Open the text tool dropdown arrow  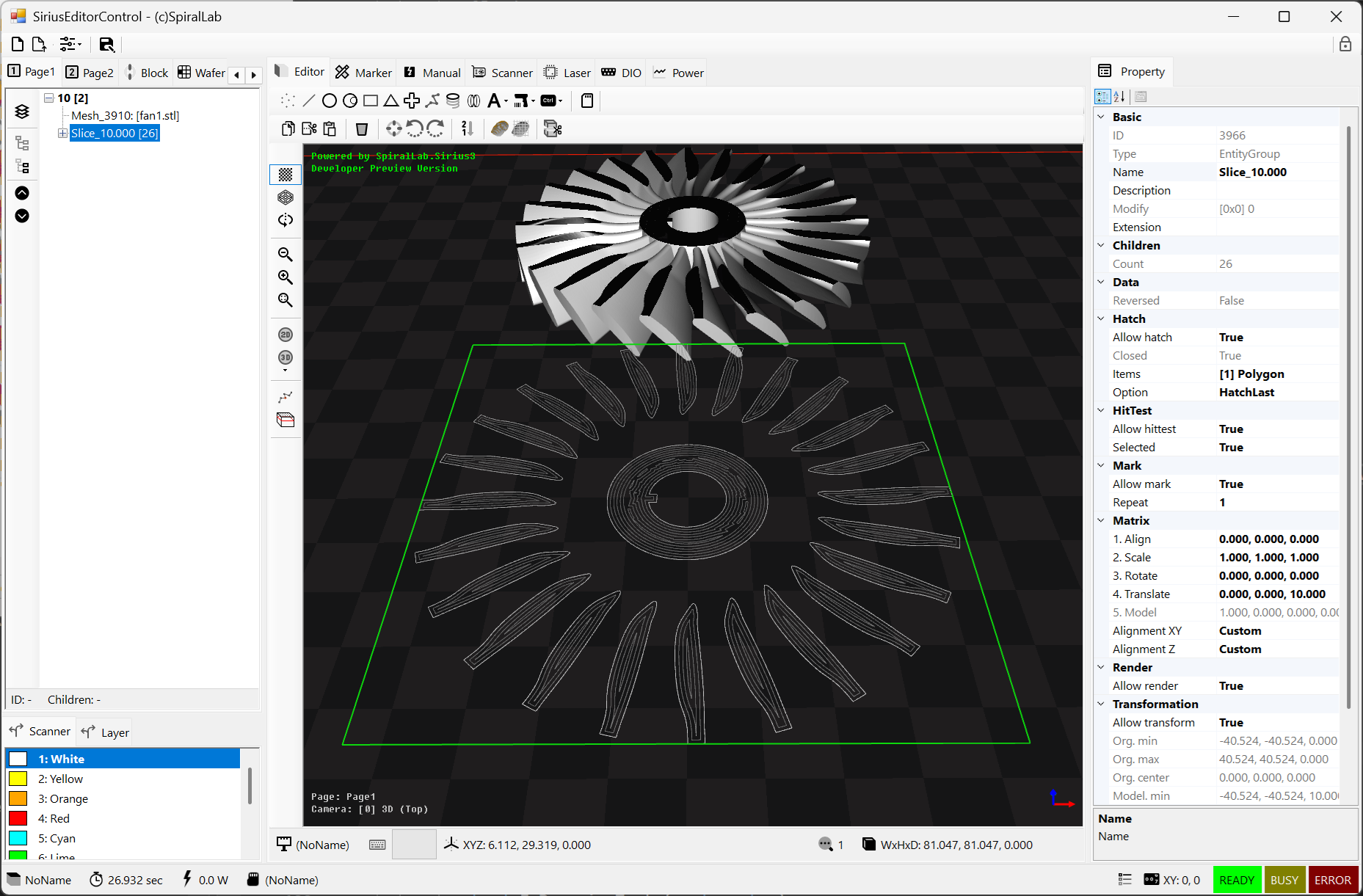pyautogui.click(x=506, y=101)
